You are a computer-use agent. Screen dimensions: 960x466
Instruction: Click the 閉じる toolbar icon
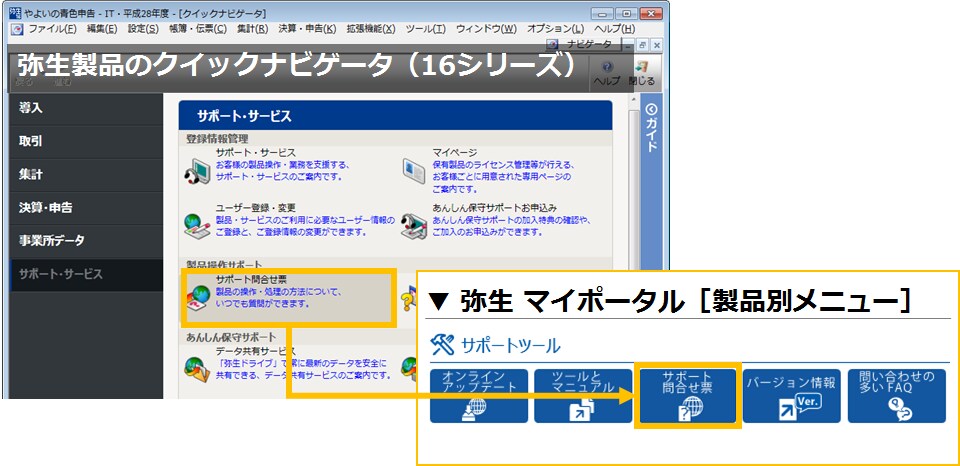(641, 73)
